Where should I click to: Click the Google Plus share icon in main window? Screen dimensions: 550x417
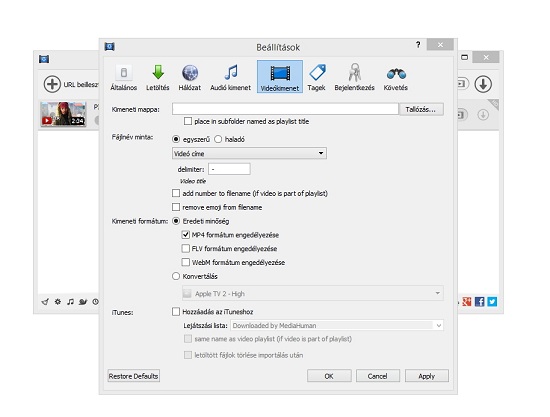(467, 302)
